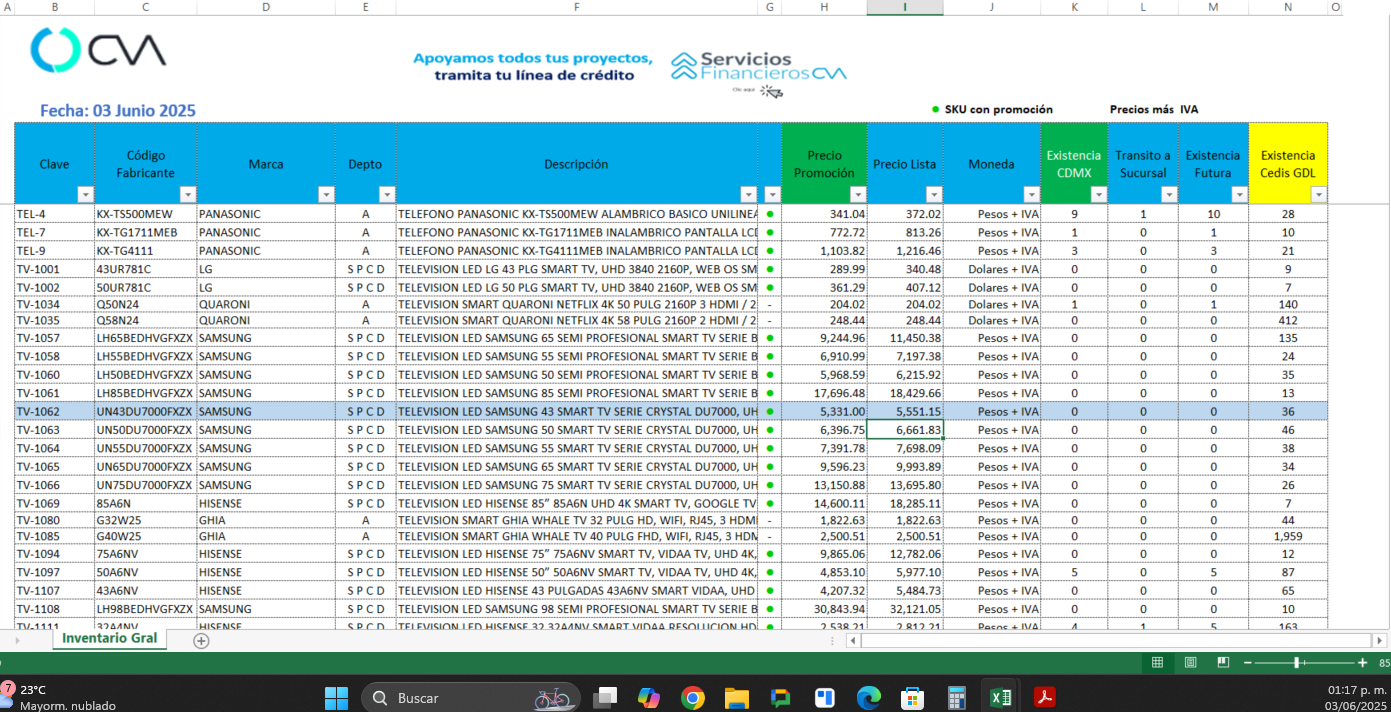Image resolution: width=1391 pixels, height=712 pixels.
Task: Switch to Page Break Preview view
Action: (x=1223, y=663)
